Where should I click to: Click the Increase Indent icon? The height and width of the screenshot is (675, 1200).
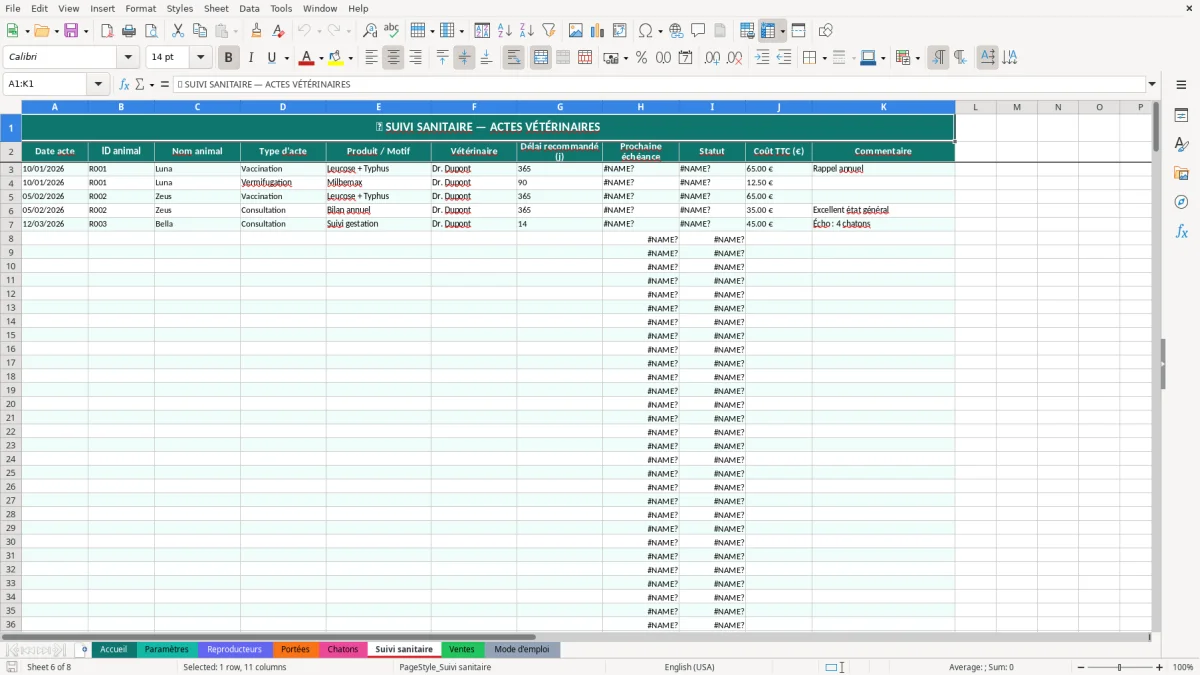click(762, 58)
